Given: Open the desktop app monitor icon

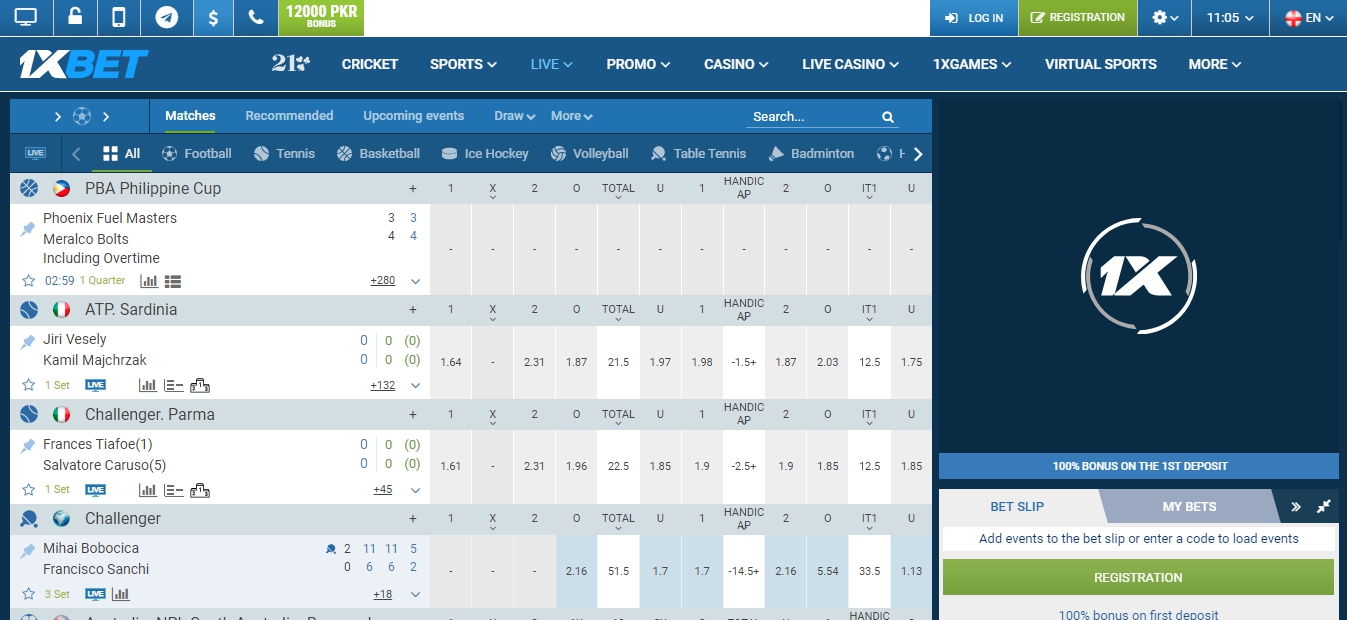Looking at the screenshot, I should pyautogui.click(x=26, y=17).
